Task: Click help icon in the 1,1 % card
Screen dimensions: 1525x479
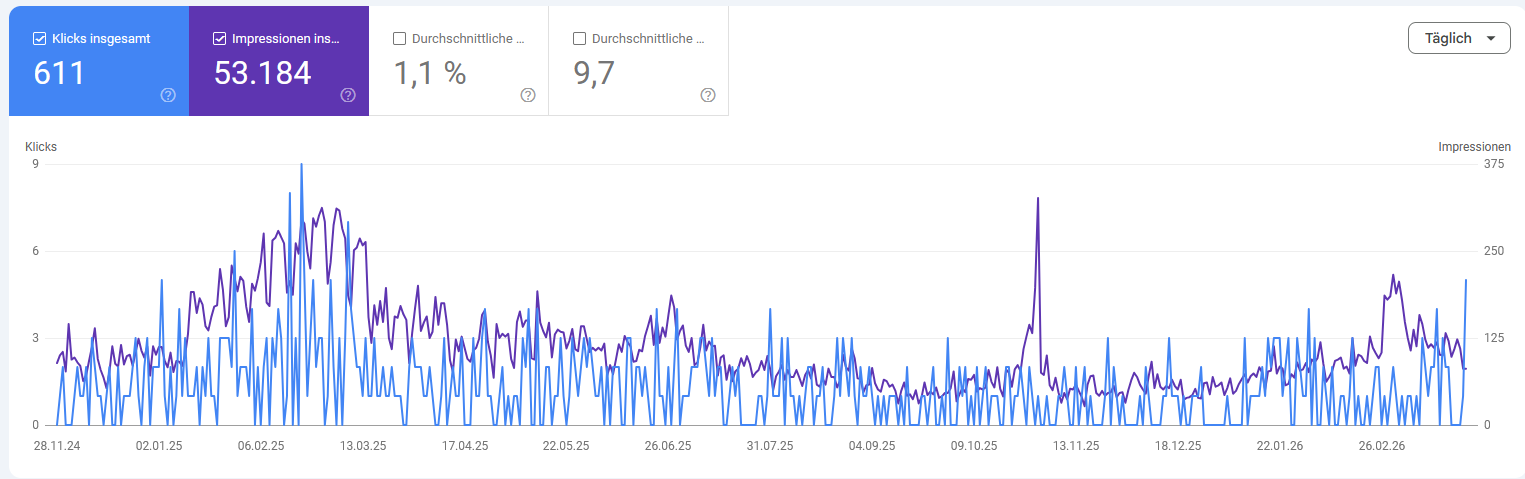Action: 528,95
